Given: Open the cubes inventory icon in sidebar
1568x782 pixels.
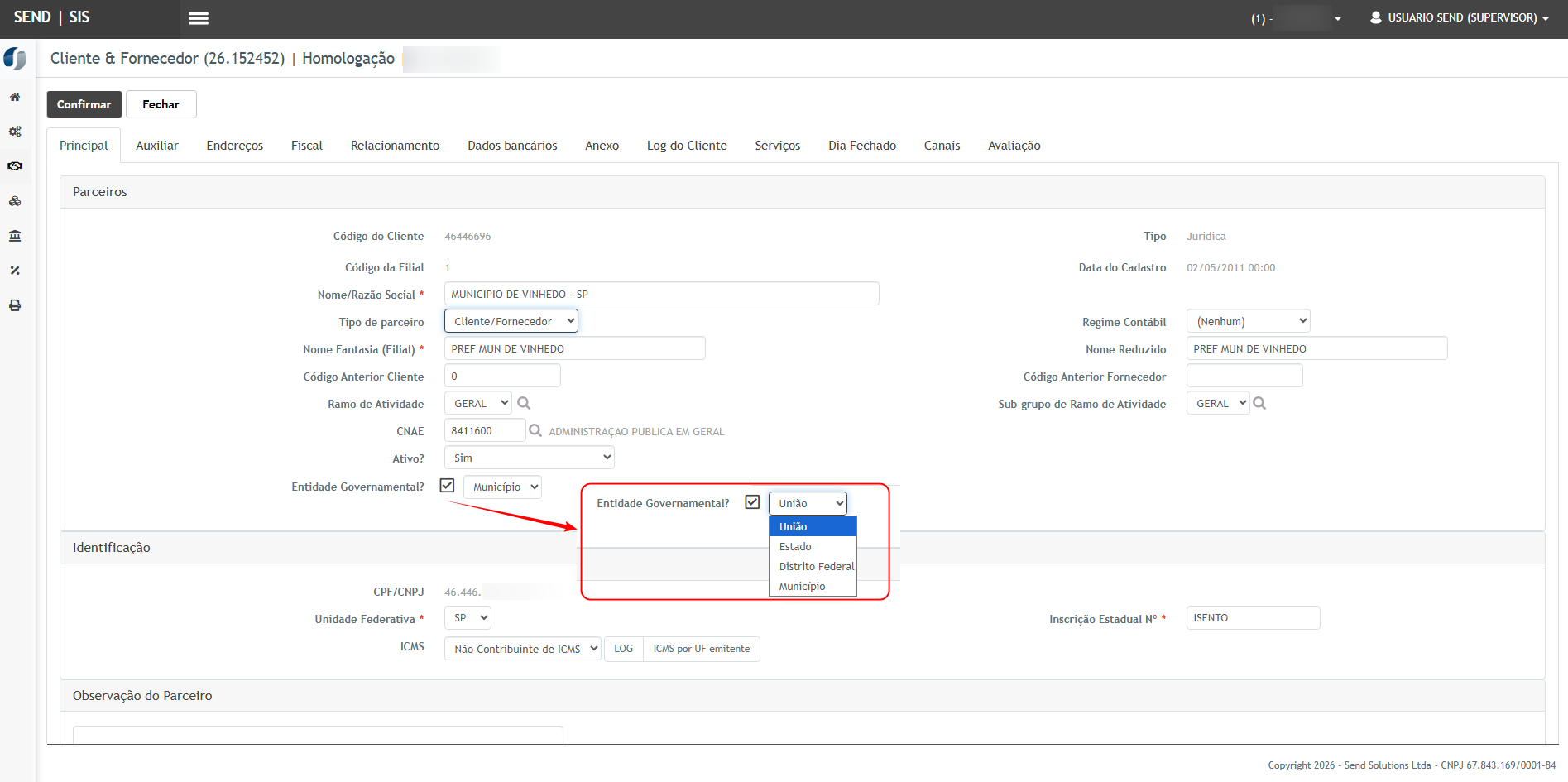Looking at the screenshot, I should coord(15,201).
